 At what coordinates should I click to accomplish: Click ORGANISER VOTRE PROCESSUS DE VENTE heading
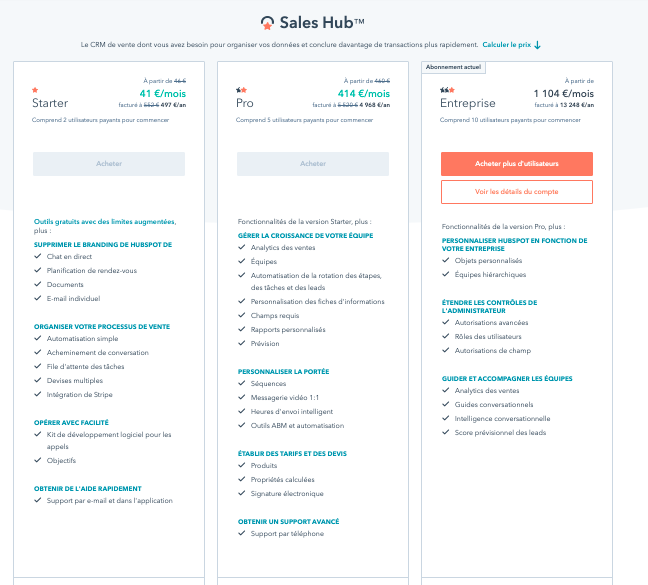point(102,327)
